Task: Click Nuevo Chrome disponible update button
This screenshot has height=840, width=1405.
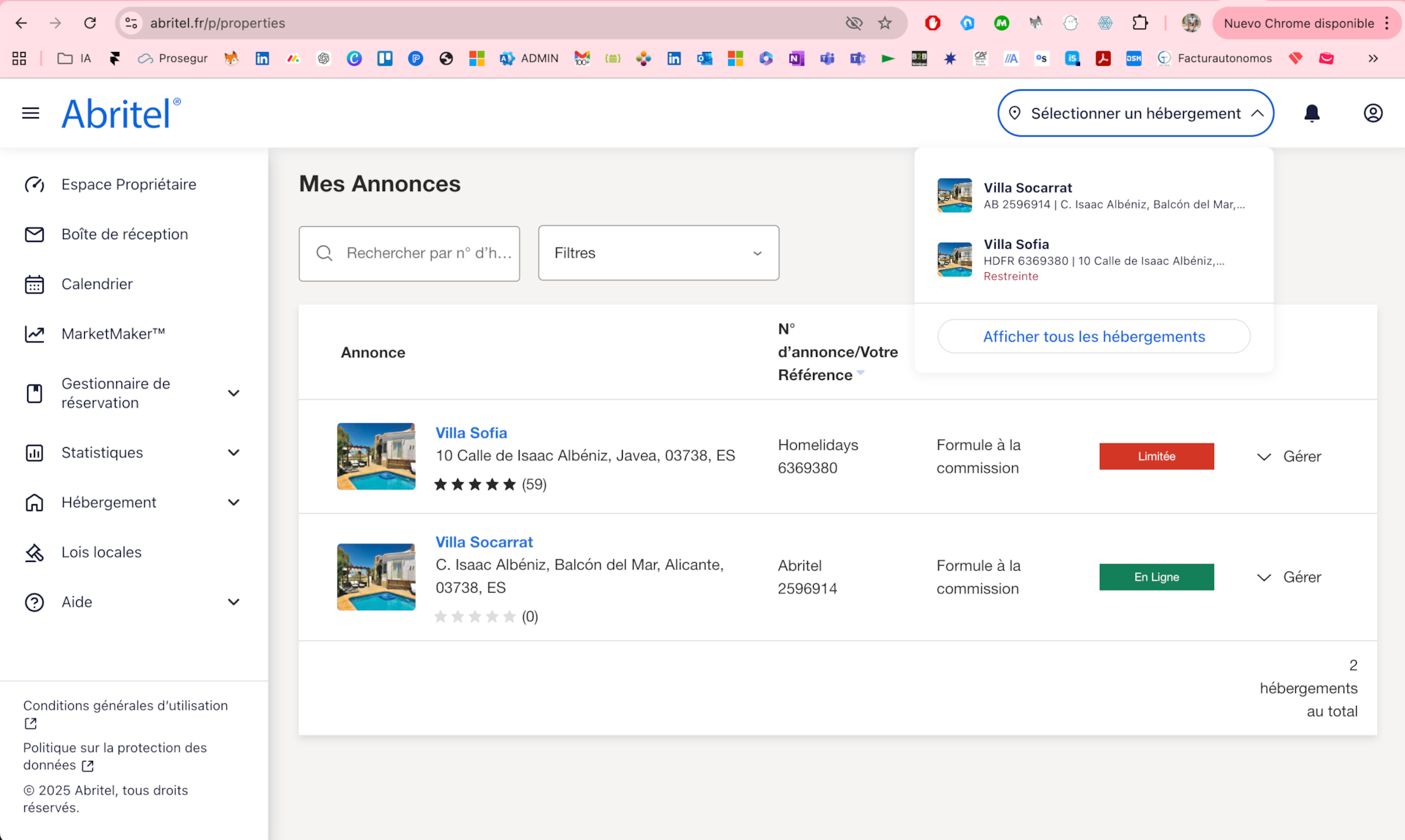Action: pyautogui.click(x=1306, y=23)
